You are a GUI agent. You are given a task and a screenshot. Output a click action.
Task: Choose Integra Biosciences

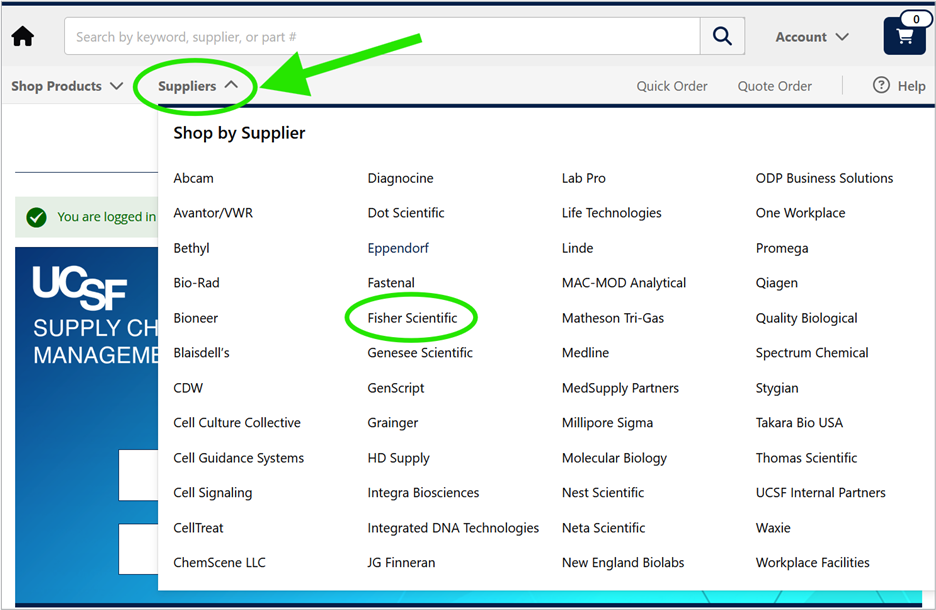423,492
